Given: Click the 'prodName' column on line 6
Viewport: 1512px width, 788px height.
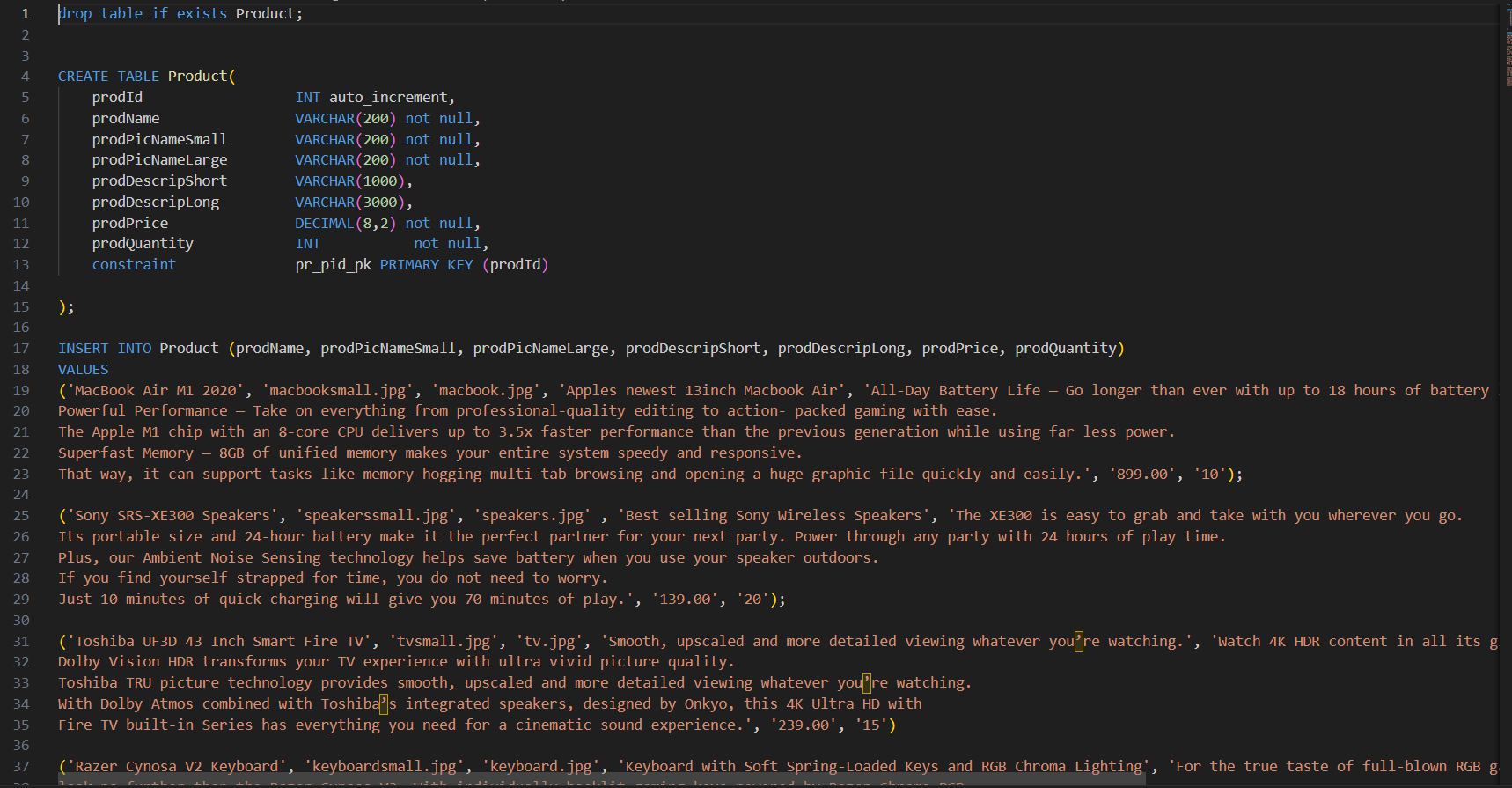Looking at the screenshot, I should tap(126, 119).
